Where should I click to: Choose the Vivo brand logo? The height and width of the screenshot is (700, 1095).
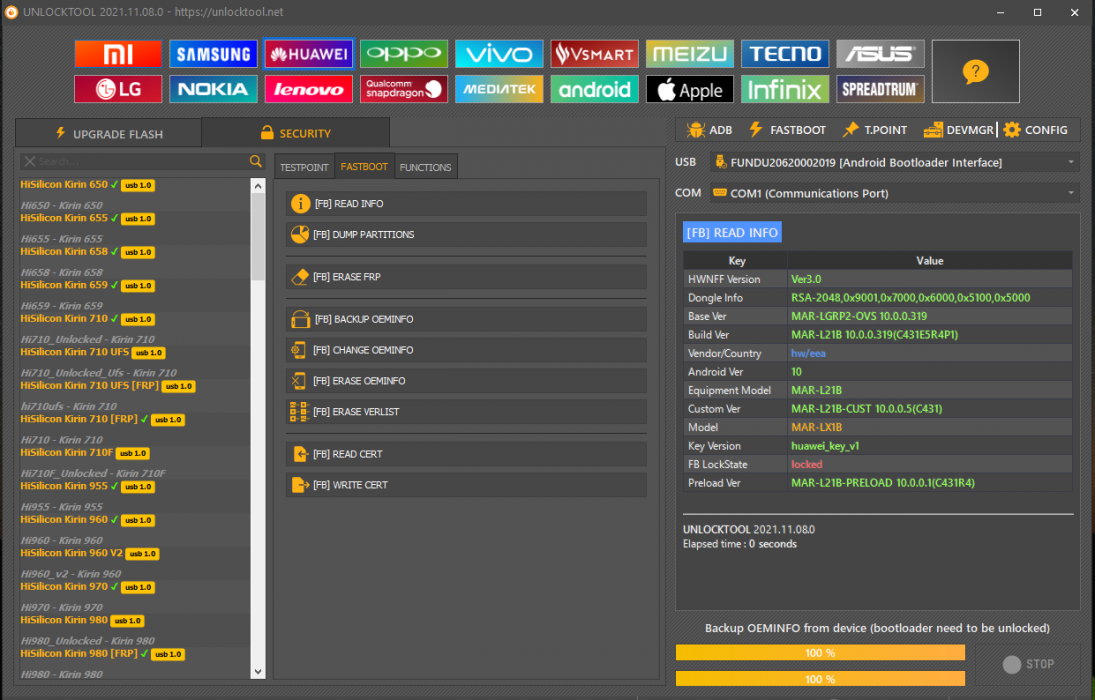[499, 54]
